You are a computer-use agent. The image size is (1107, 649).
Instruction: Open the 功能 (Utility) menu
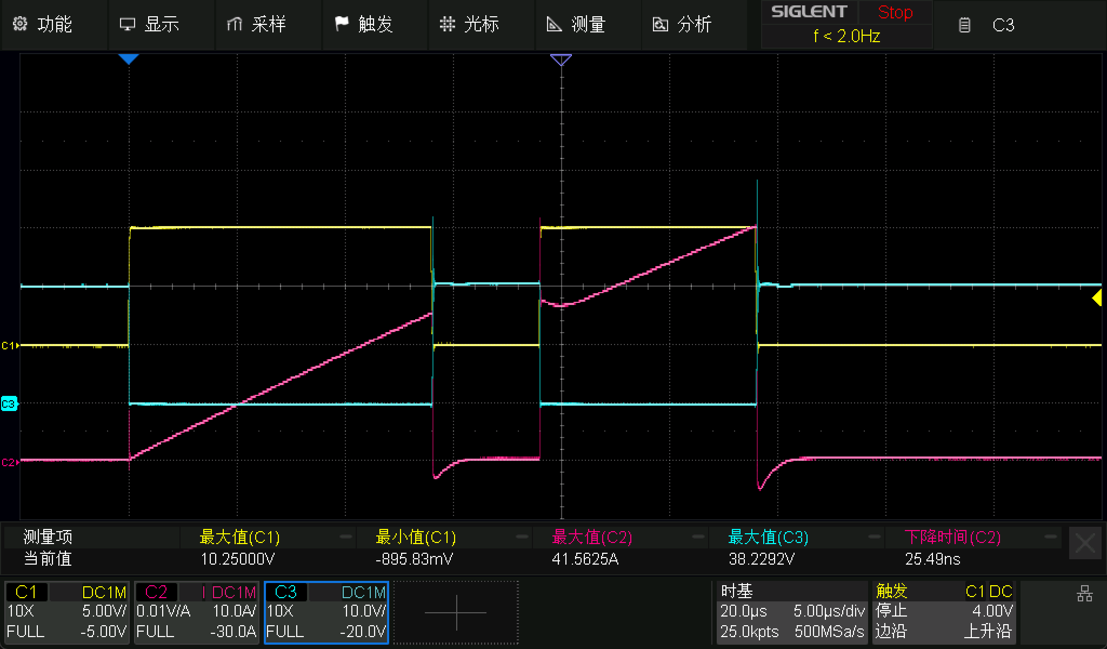pyautogui.click(x=54, y=25)
